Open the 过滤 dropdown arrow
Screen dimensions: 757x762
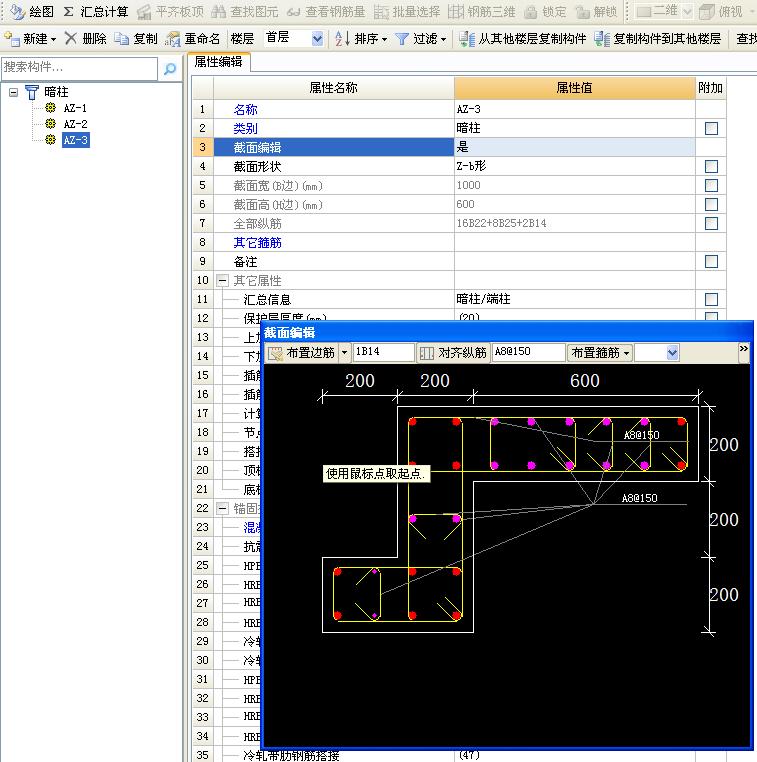coord(444,39)
